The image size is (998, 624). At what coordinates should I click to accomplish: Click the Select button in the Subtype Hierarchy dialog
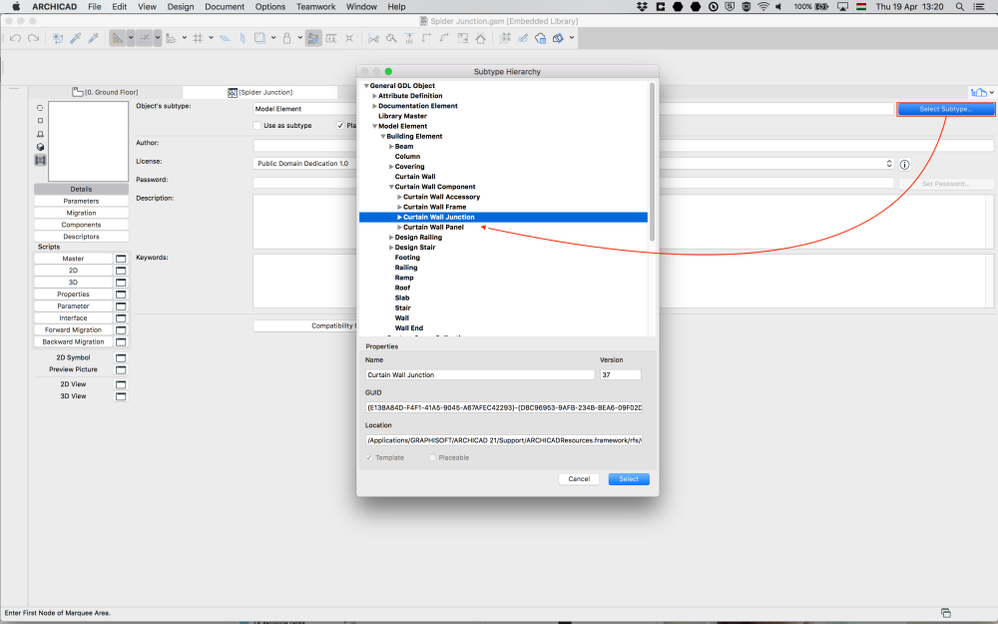tap(629, 479)
